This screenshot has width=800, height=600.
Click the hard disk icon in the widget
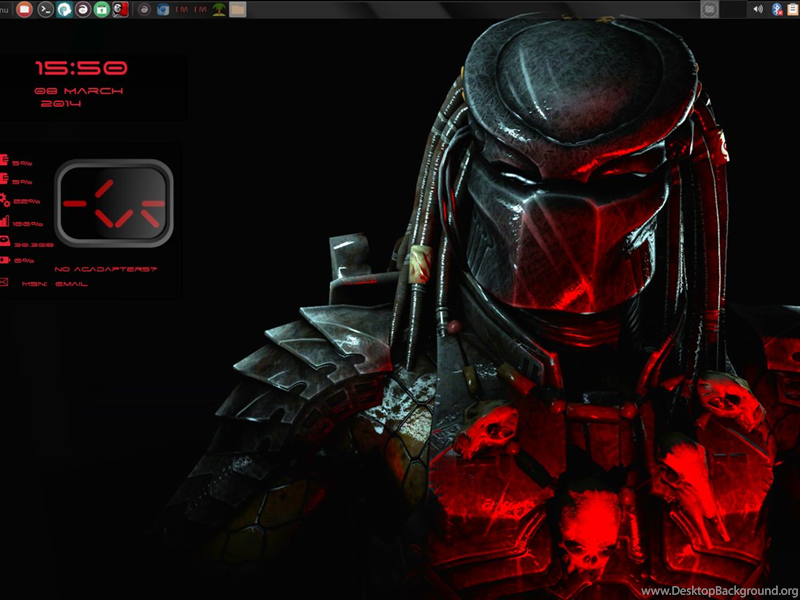(x=5, y=241)
